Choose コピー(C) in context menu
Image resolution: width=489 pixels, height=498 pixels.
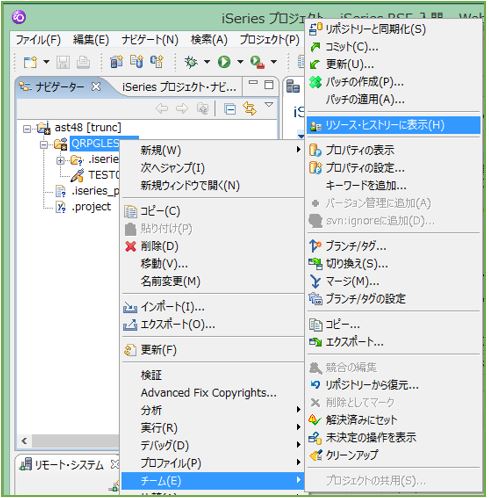[213, 211]
